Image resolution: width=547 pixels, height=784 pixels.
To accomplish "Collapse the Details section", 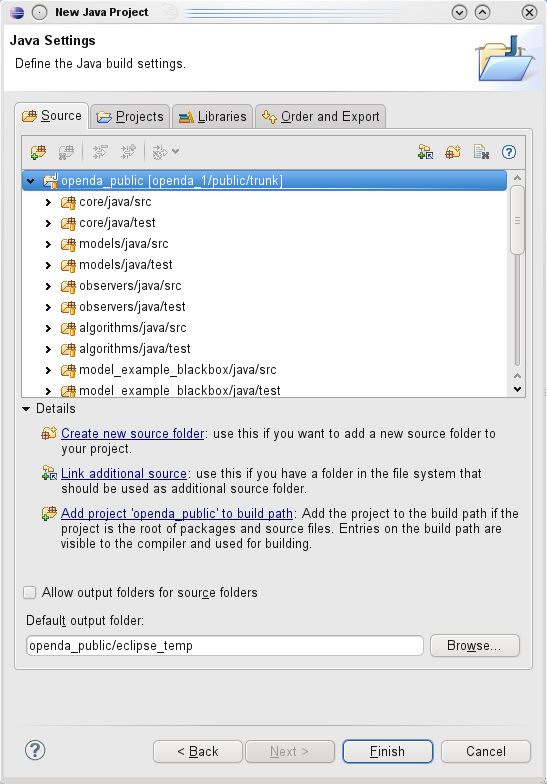I will tap(26, 409).
